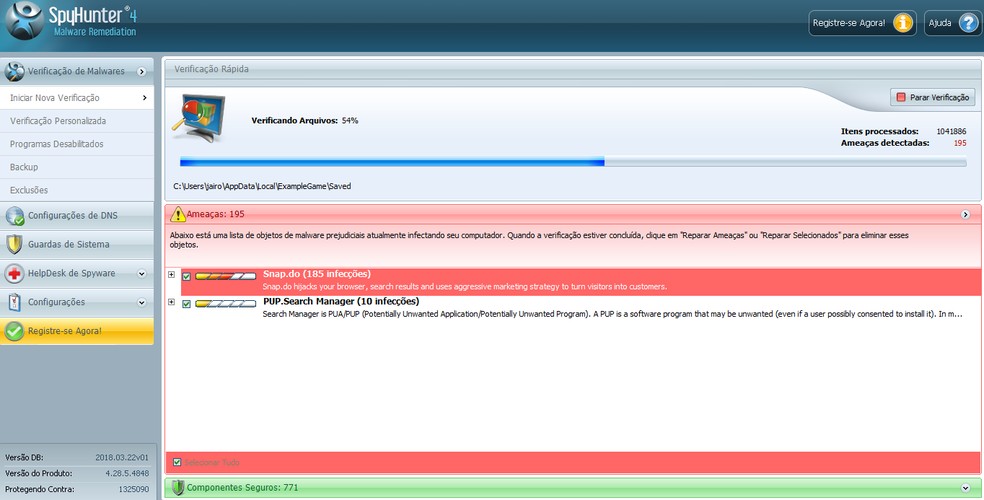Click the Parar Verificação button

933,97
